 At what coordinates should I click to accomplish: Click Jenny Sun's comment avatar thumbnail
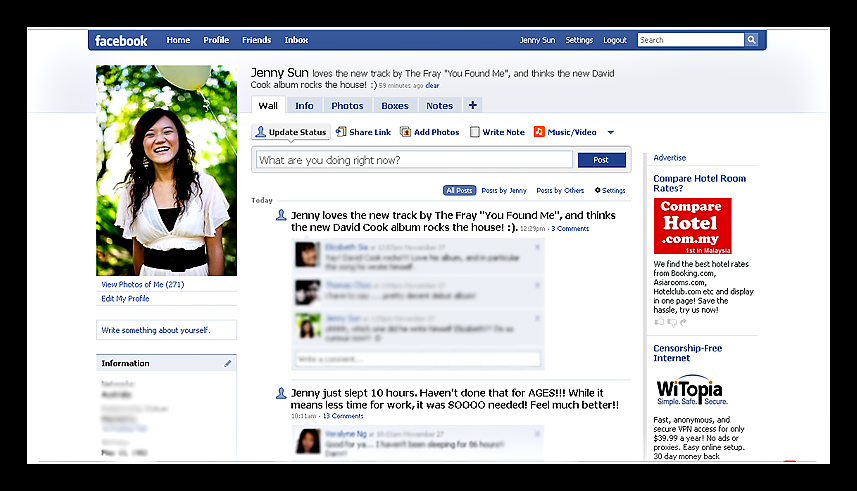click(307, 326)
